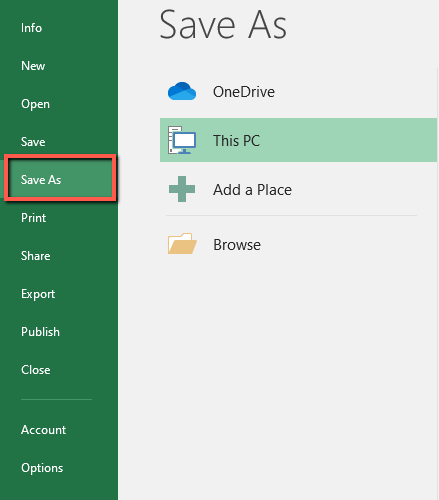Screen dimensions: 439x500
Task: Go to the Open page
Action: [x=35, y=104]
